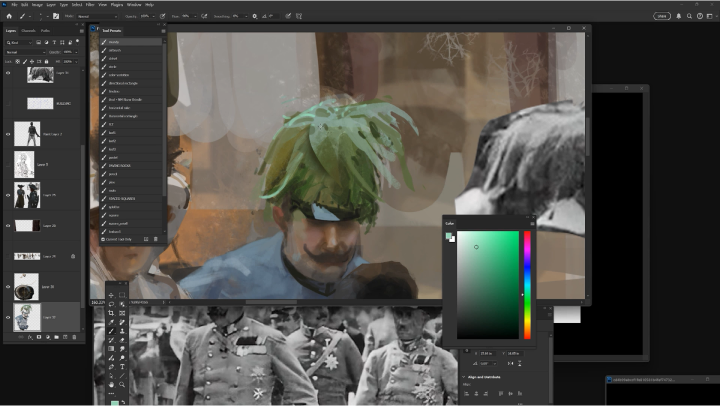Select the Move tool in the toolbox

click(x=111, y=295)
